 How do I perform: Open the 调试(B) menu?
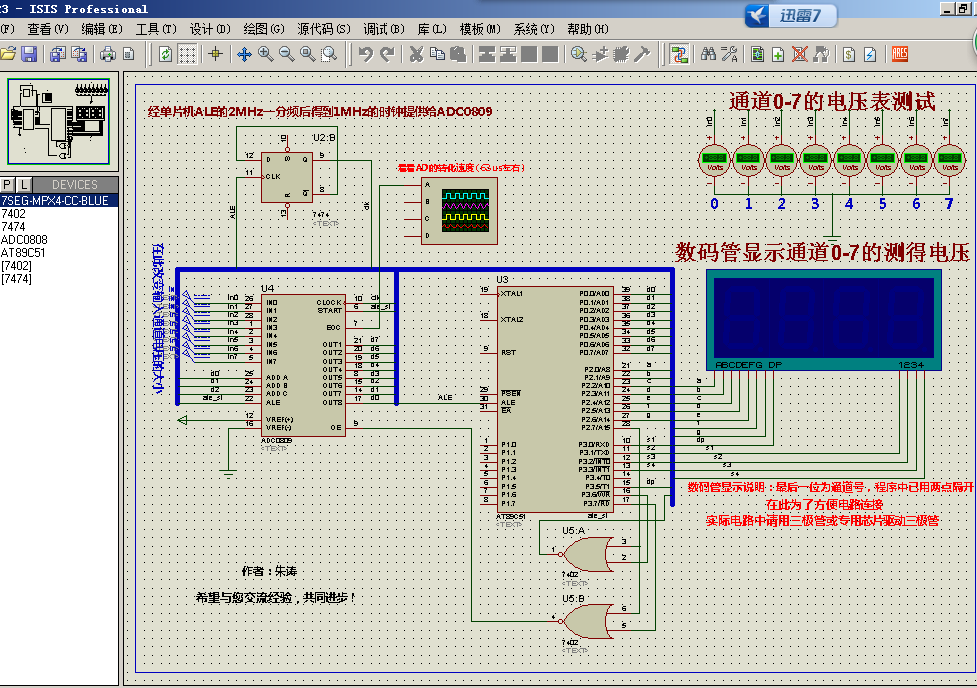pyautogui.click(x=384, y=29)
